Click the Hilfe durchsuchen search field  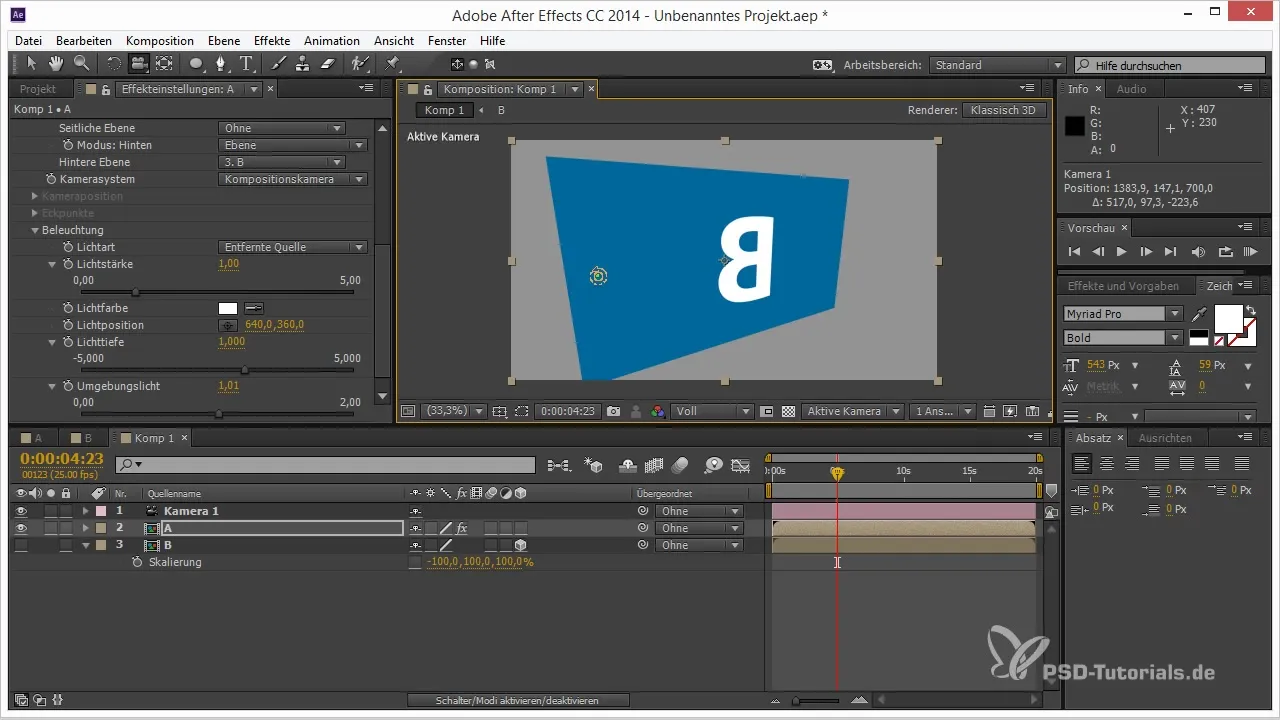pos(1170,65)
